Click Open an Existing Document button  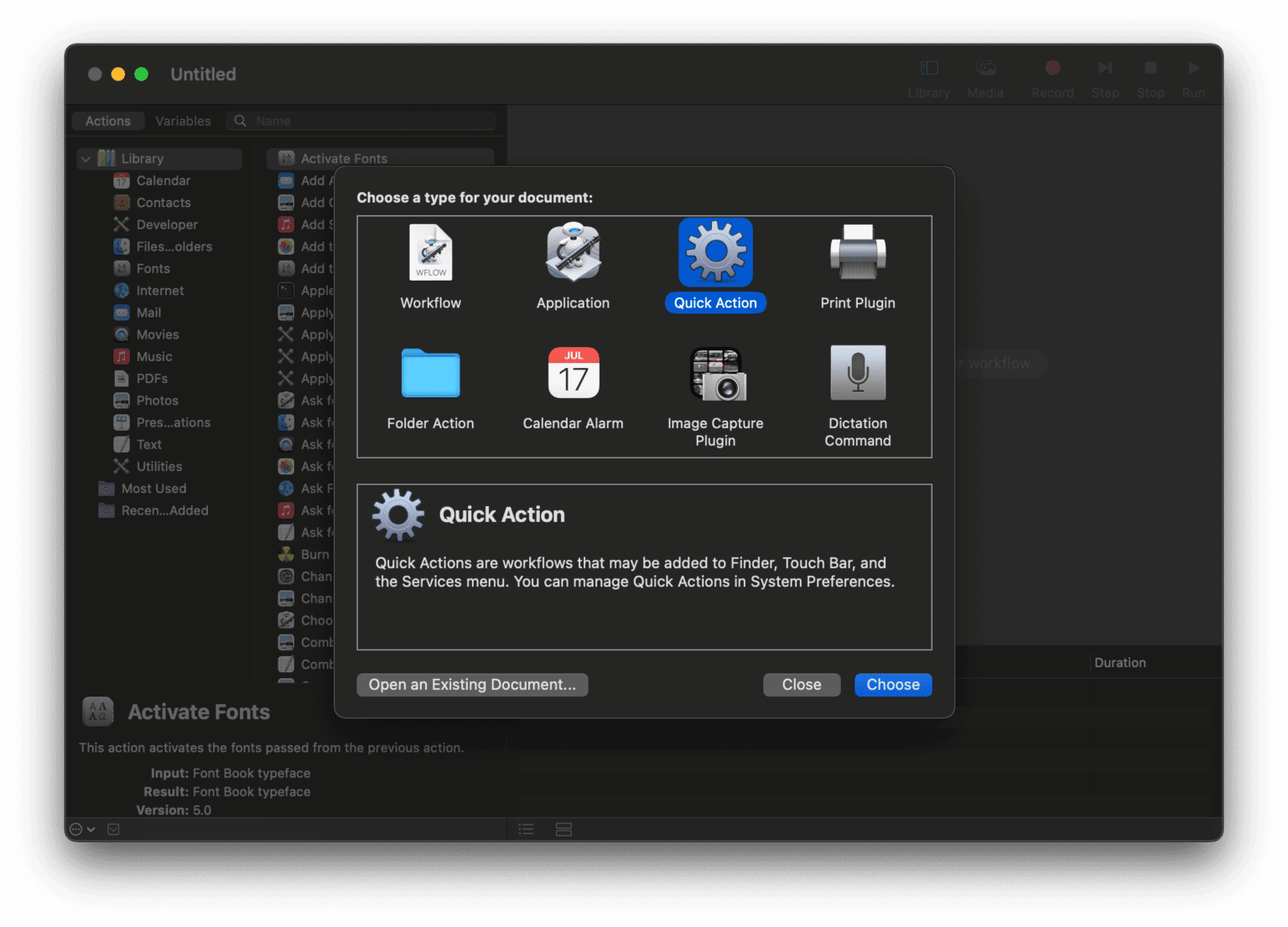[x=472, y=685]
